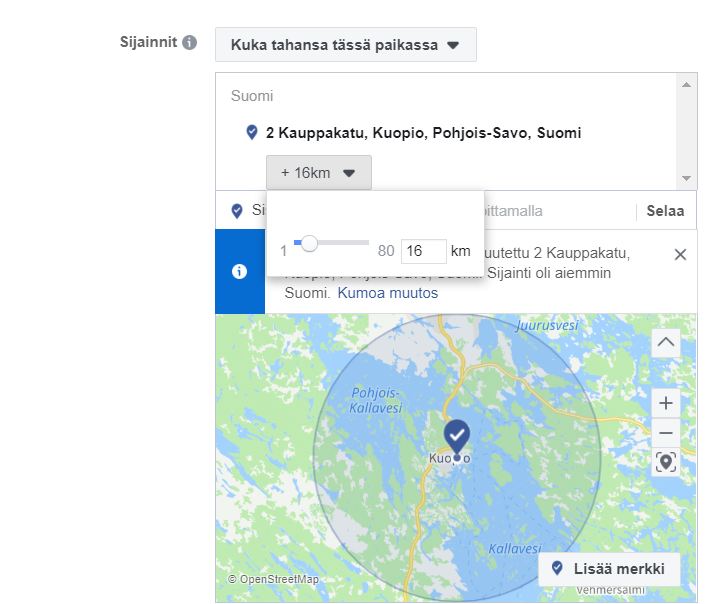The height and width of the screenshot is (604, 717).
Task: Select the '2 Kauppakatu, Kuopio, Pohjois-Savo, Suomi' location
Action: (x=423, y=133)
